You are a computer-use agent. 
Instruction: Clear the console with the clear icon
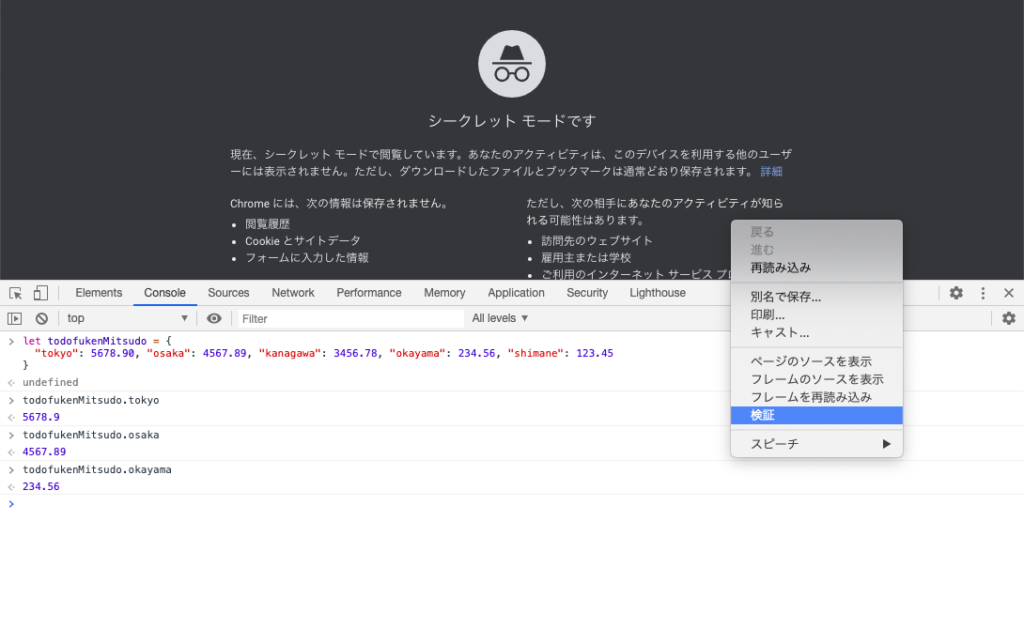coord(42,318)
